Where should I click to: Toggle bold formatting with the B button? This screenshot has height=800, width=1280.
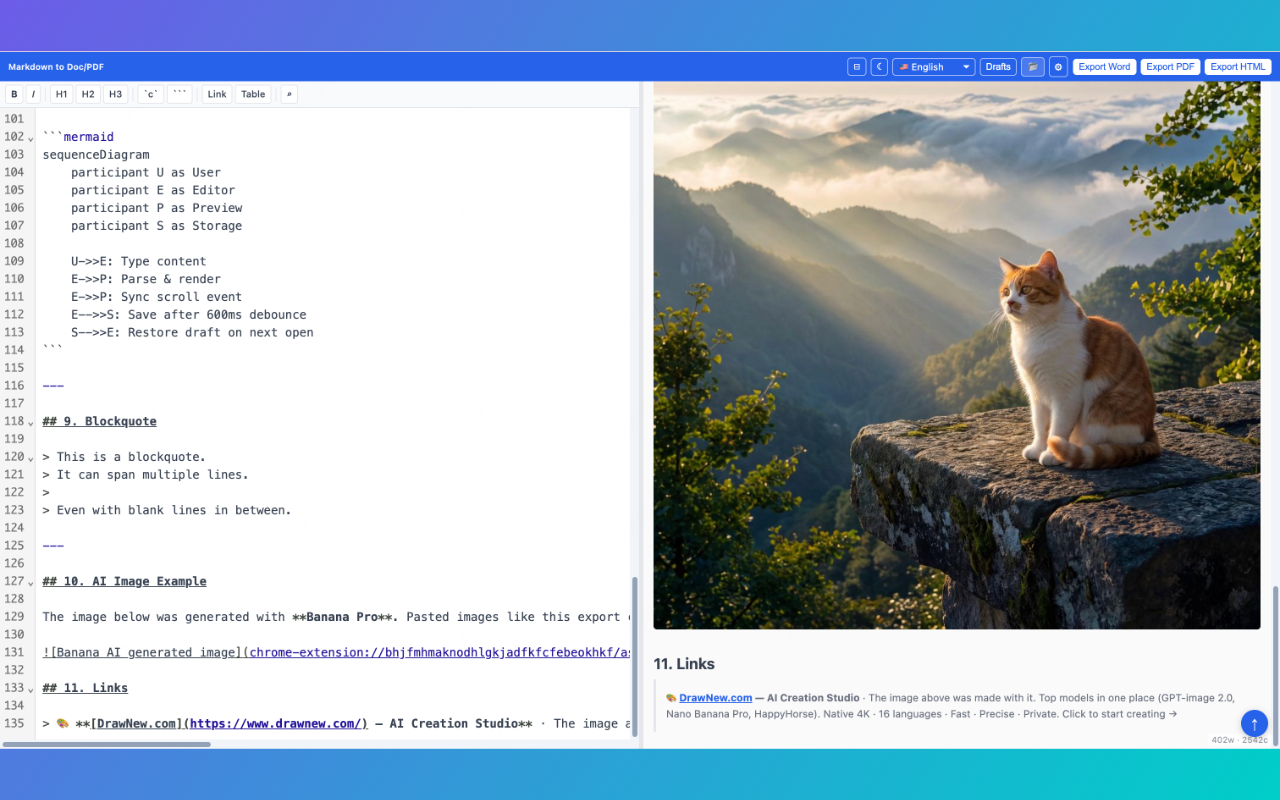(14, 94)
